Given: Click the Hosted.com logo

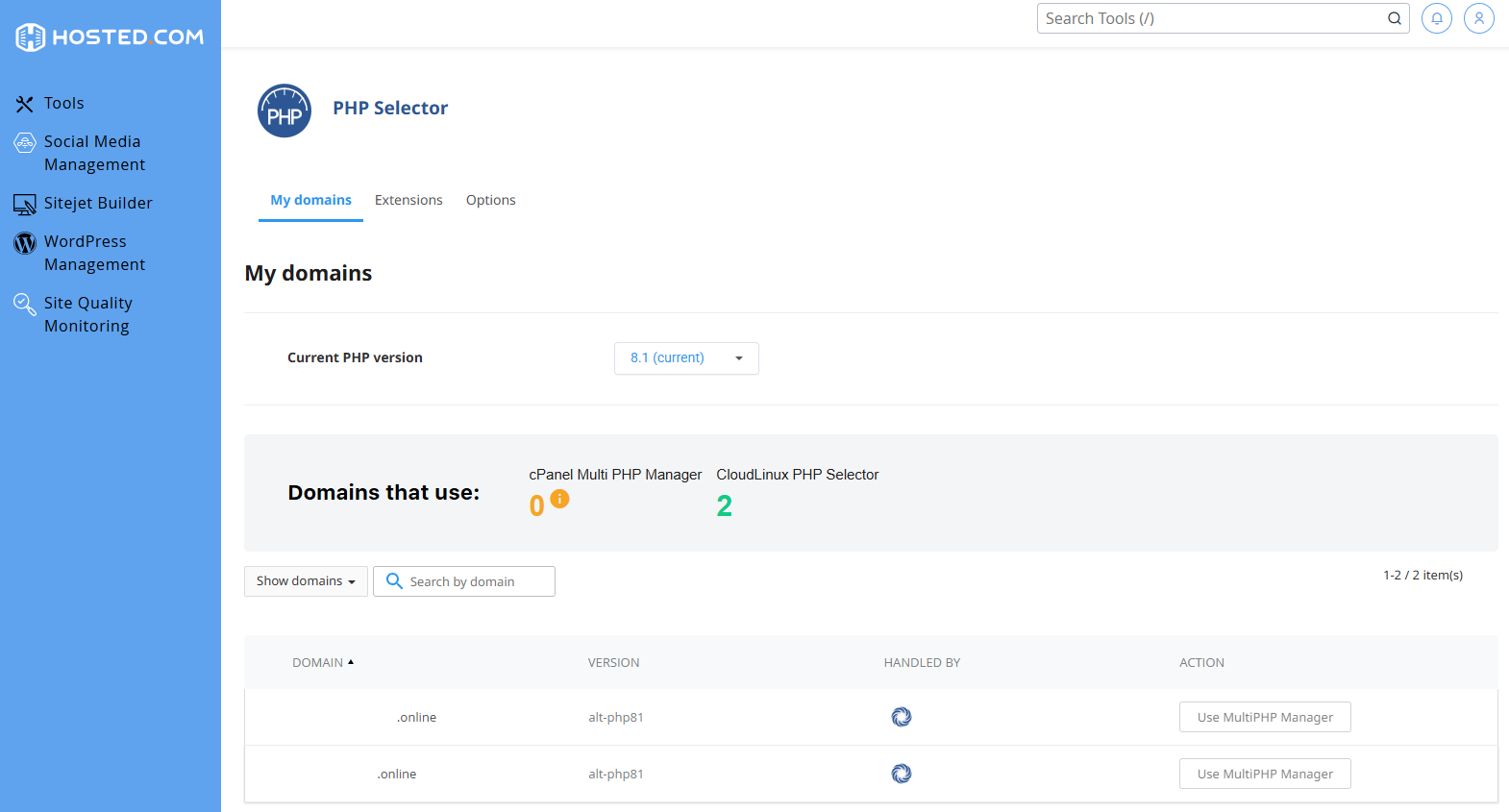Looking at the screenshot, I should [110, 37].
